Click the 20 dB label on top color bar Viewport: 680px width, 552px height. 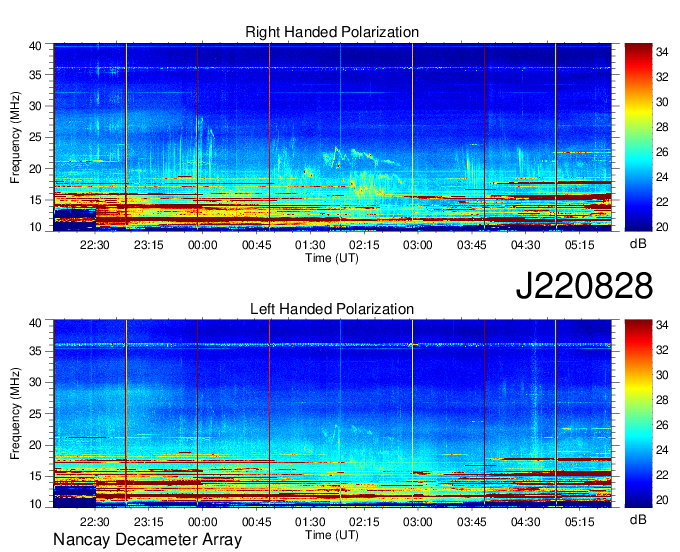pos(662,227)
